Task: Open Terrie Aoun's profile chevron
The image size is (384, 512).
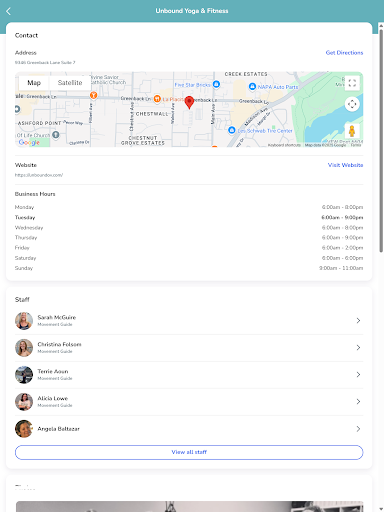Action: click(358, 374)
